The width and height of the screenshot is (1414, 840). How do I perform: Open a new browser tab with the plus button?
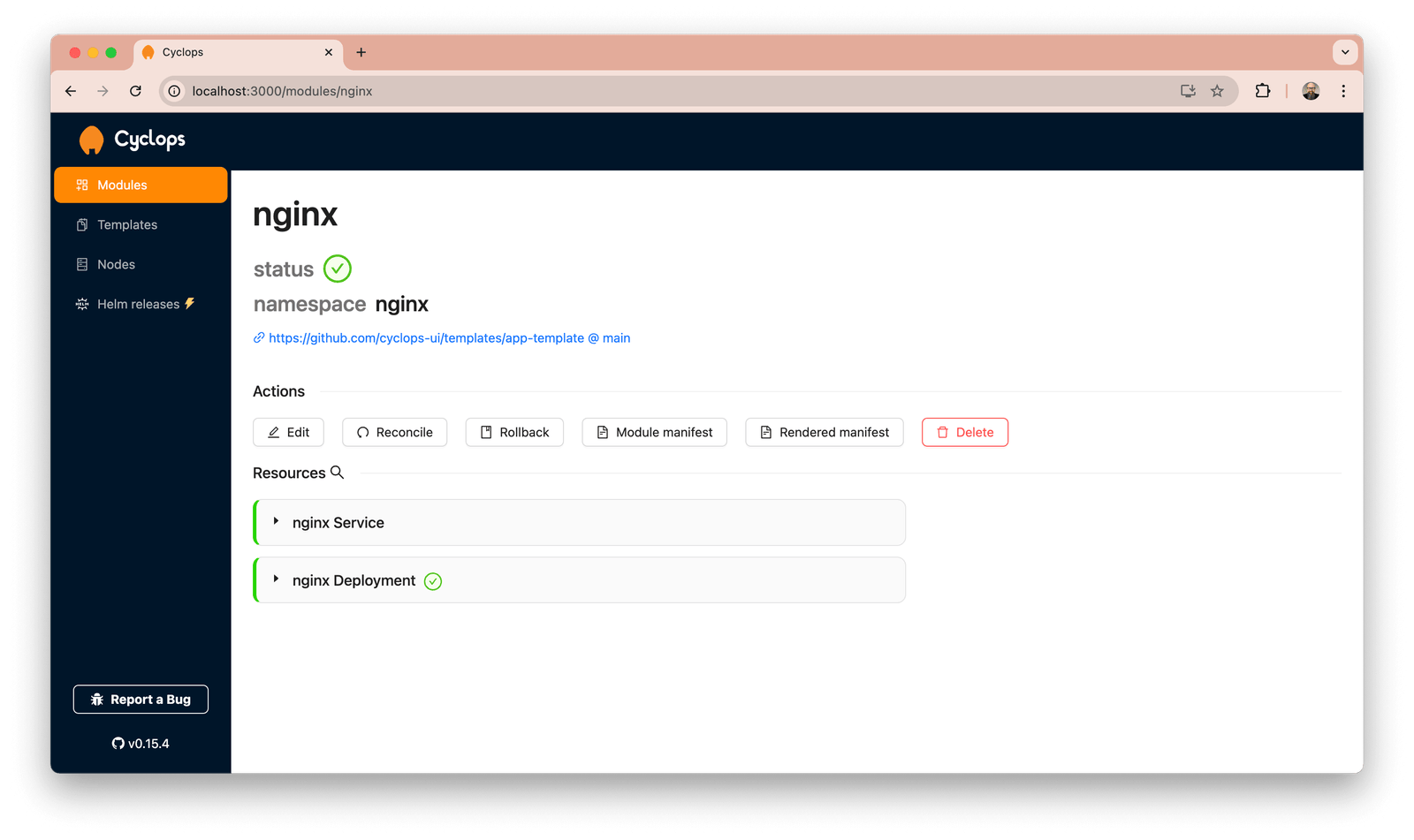point(361,52)
